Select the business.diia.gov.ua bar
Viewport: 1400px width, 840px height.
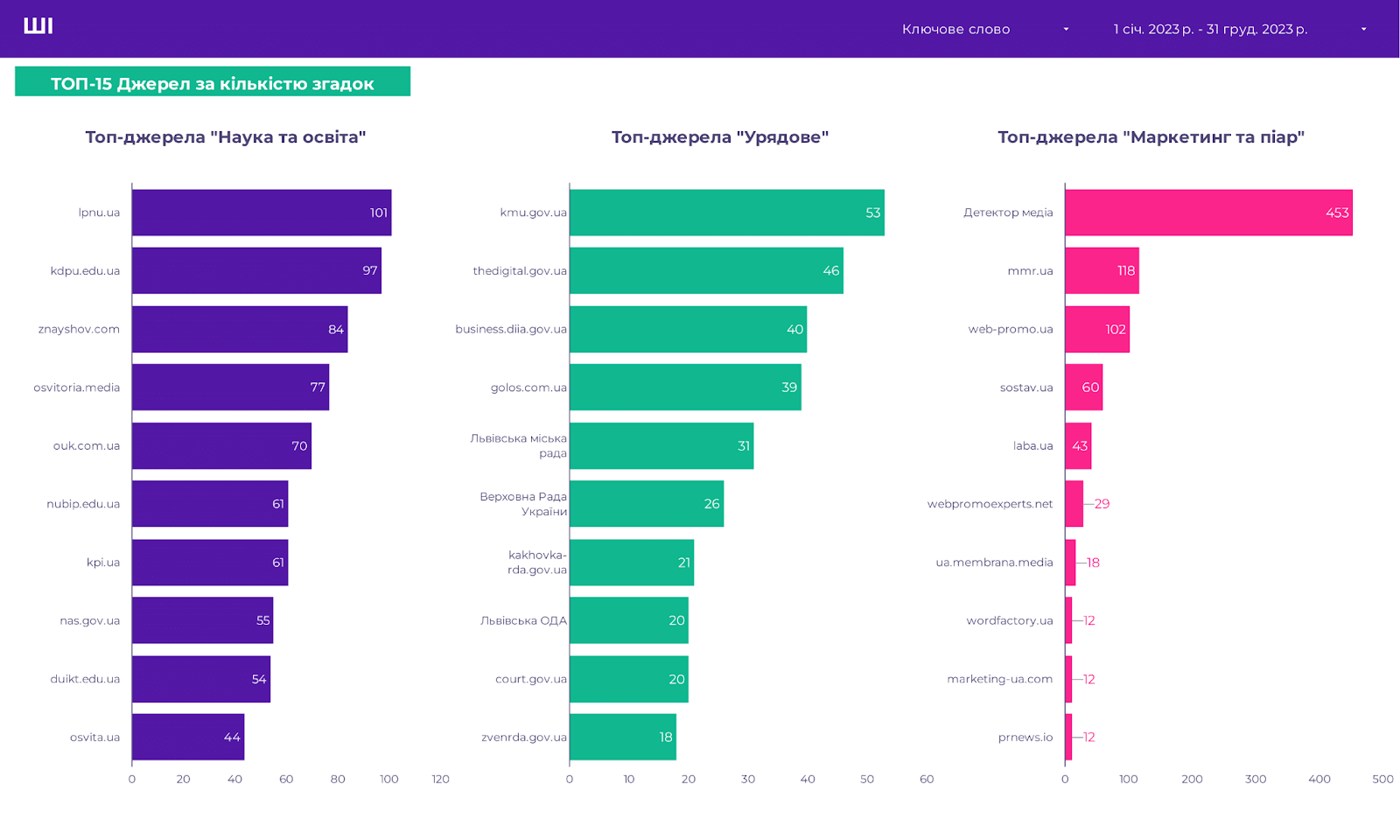(x=688, y=329)
